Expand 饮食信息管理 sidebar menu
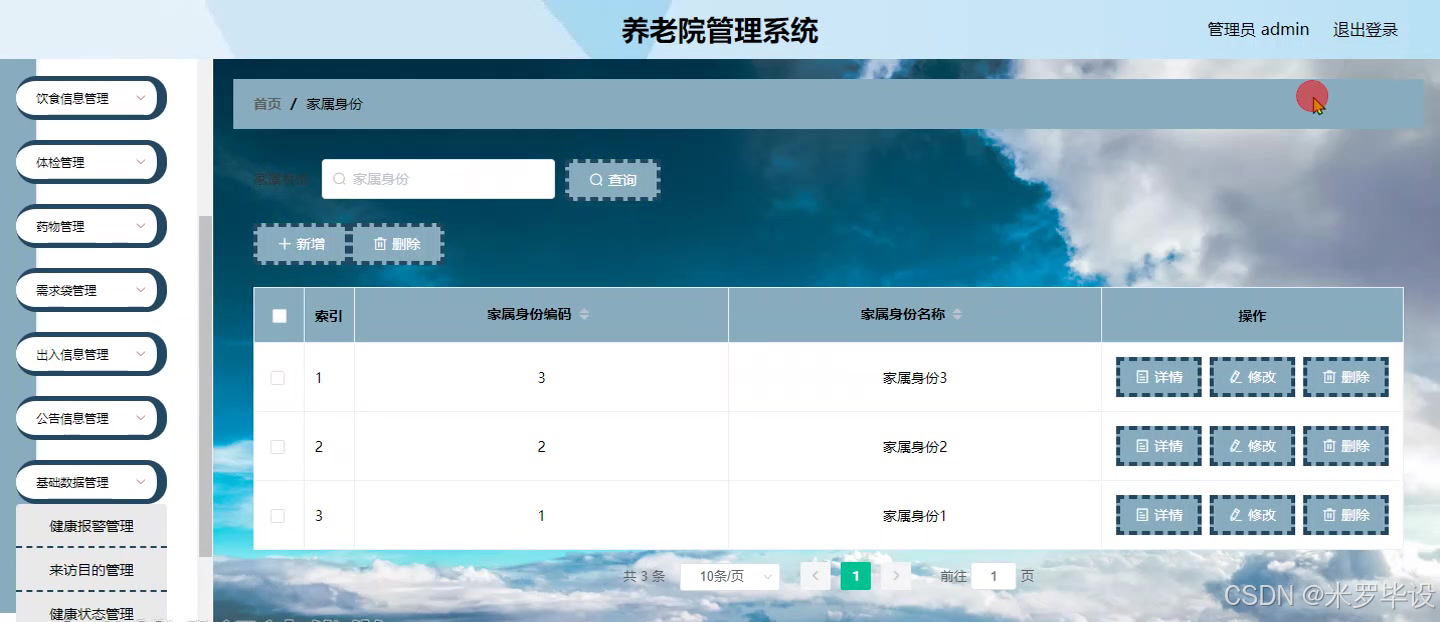The height and width of the screenshot is (622, 1440). pos(90,98)
